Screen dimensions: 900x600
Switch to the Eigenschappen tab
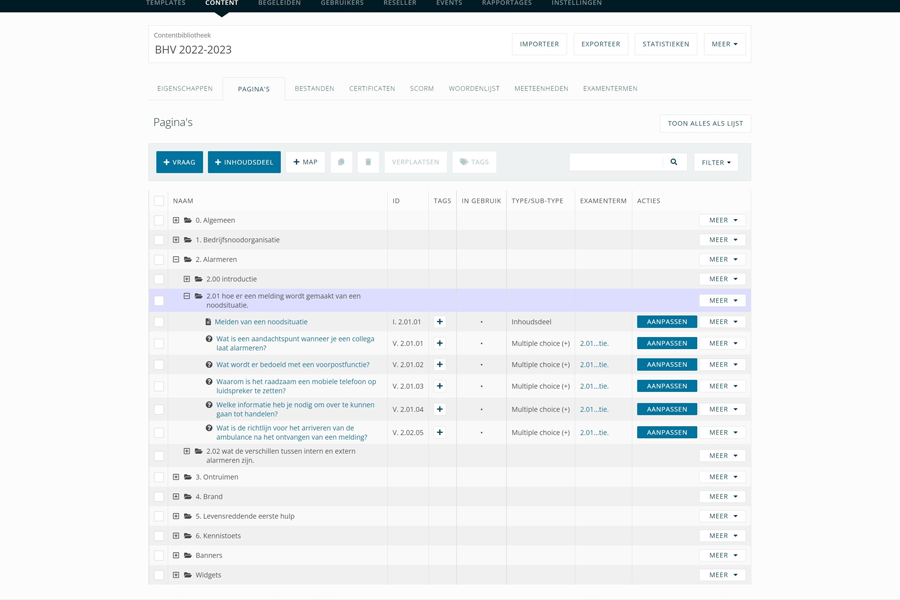[185, 88]
